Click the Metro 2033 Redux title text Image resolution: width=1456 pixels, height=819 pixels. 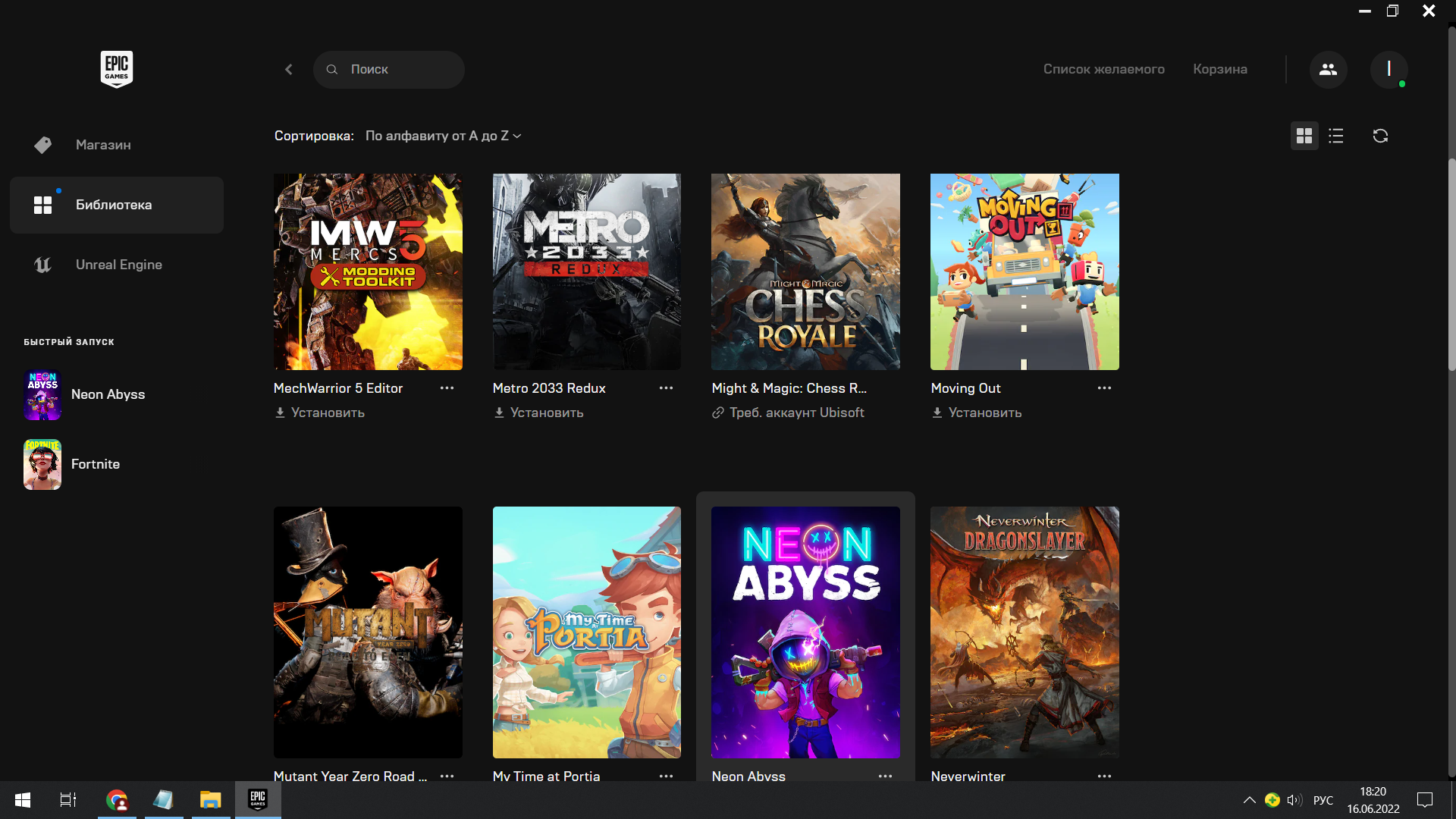[x=549, y=388]
